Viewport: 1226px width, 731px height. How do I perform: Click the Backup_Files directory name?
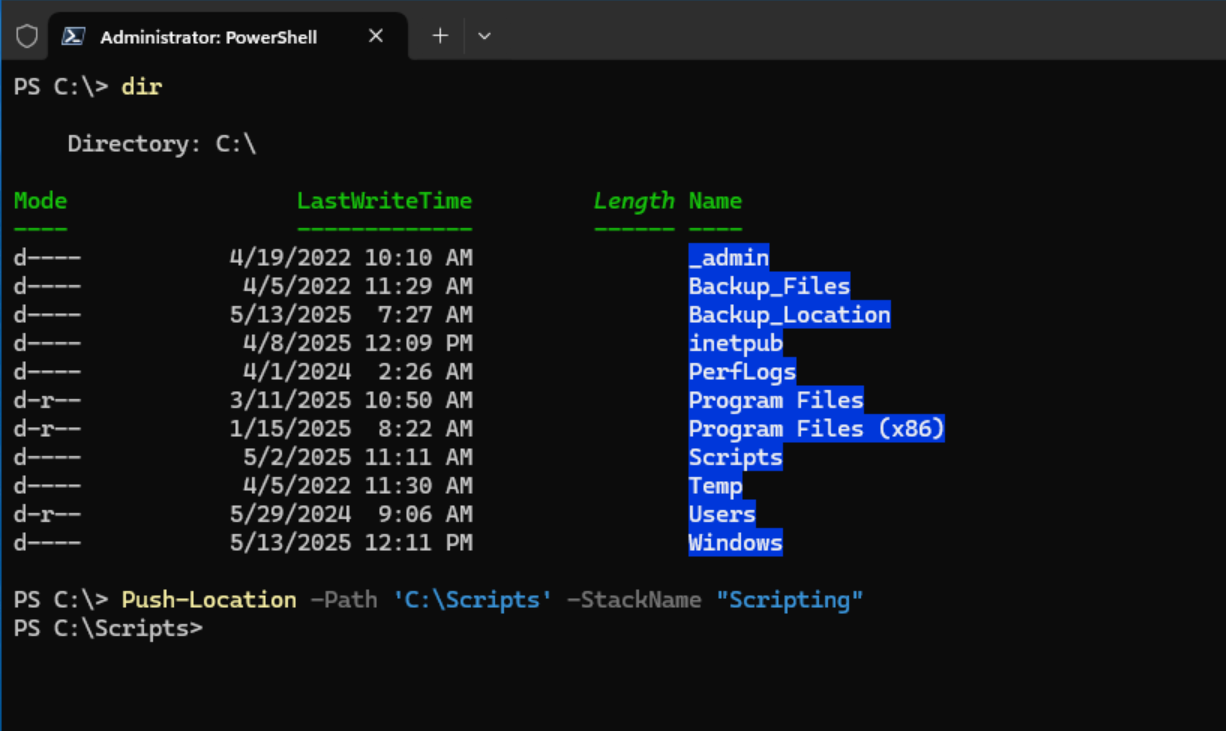pyautogui.click(x=768, y=285)
